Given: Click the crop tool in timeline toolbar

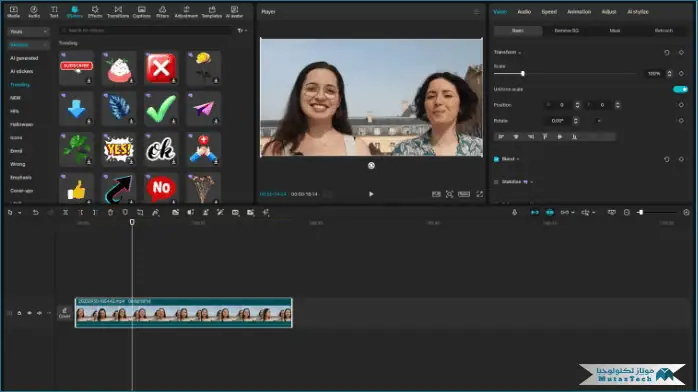Looking at the screenshot, I should (x=140, y=213).
